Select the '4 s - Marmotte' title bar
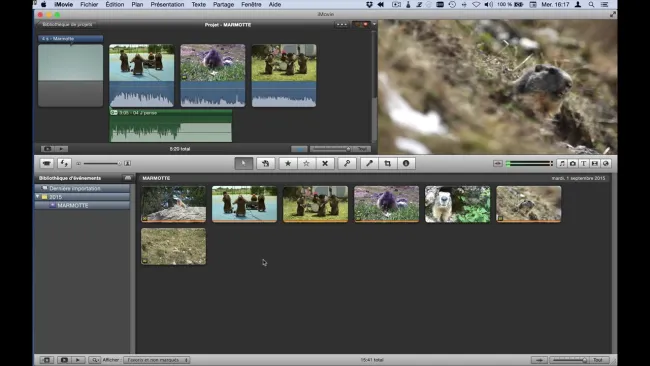650x366 pixels. (70, 39)
